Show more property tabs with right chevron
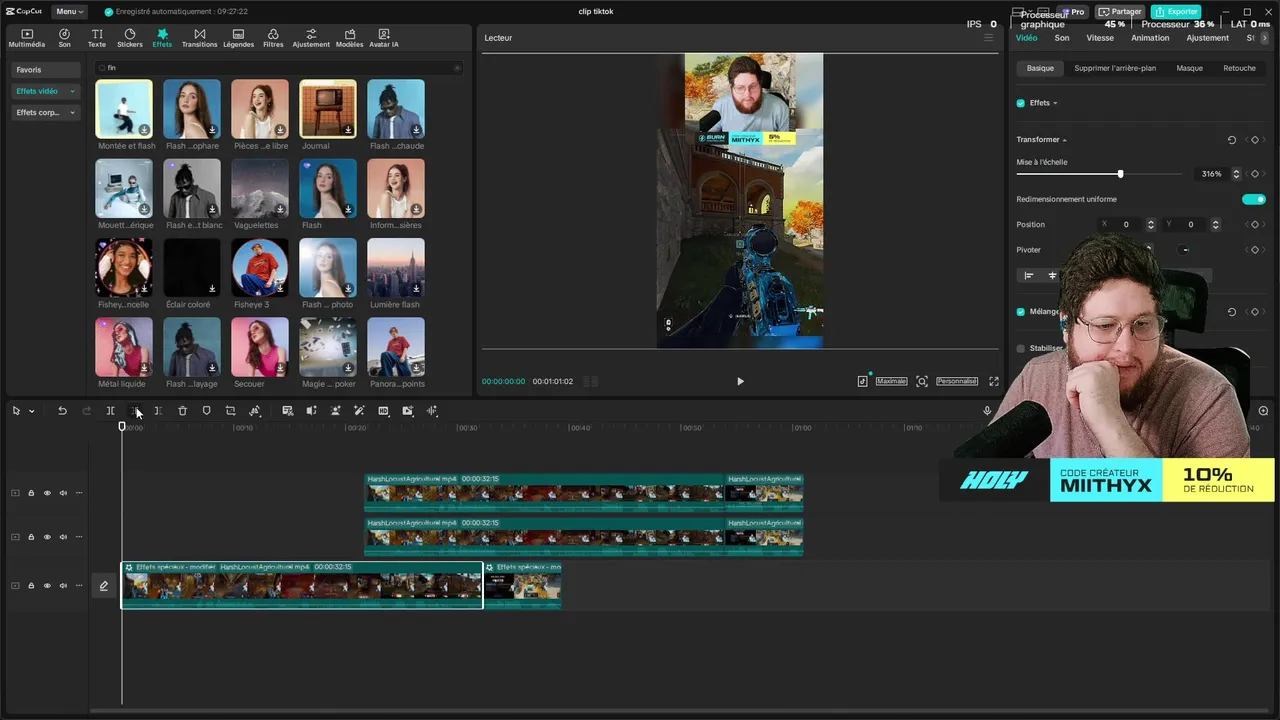The height and width of the screenshot is (720, 1280). (x=1265, y=38)
